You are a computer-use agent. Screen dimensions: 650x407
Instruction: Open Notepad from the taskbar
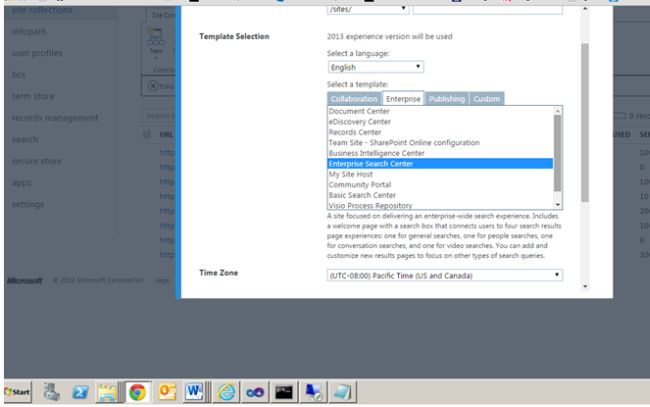pyautogui.click(x=342, y=392)
